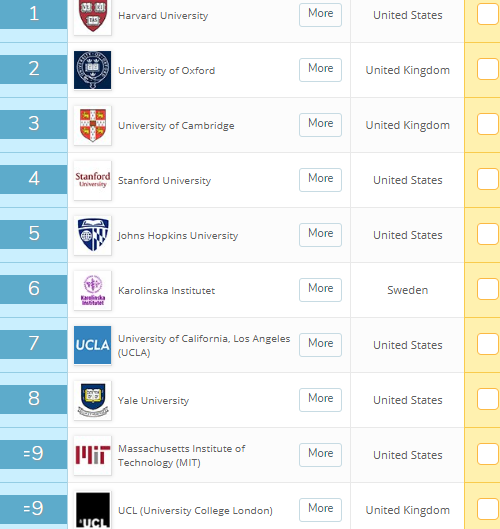Expand More details for Stanford University
The width and height of the screenshot is (500, 529).
coord(321,179)
